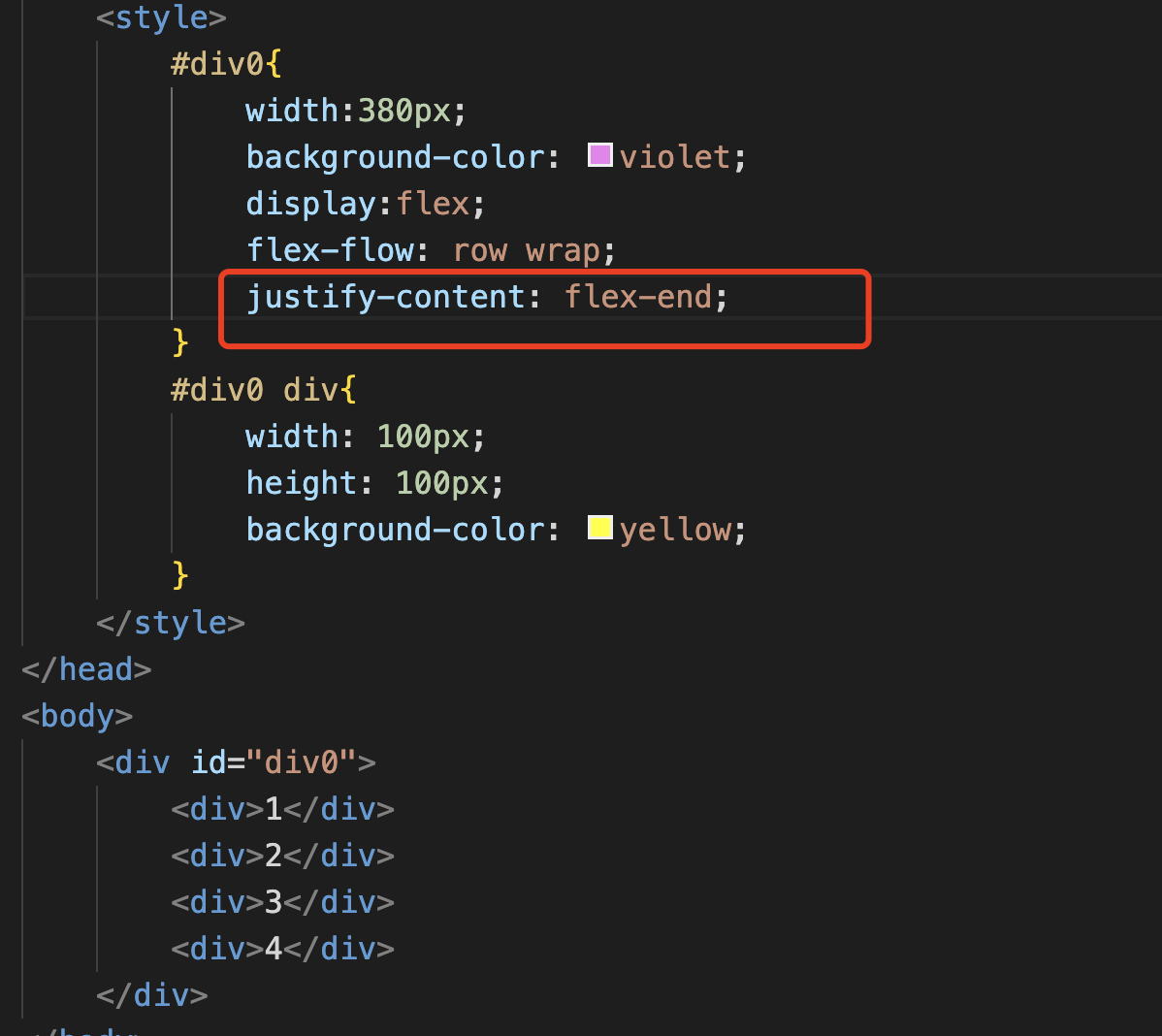Click the display:flex declaration

point(365,204)
